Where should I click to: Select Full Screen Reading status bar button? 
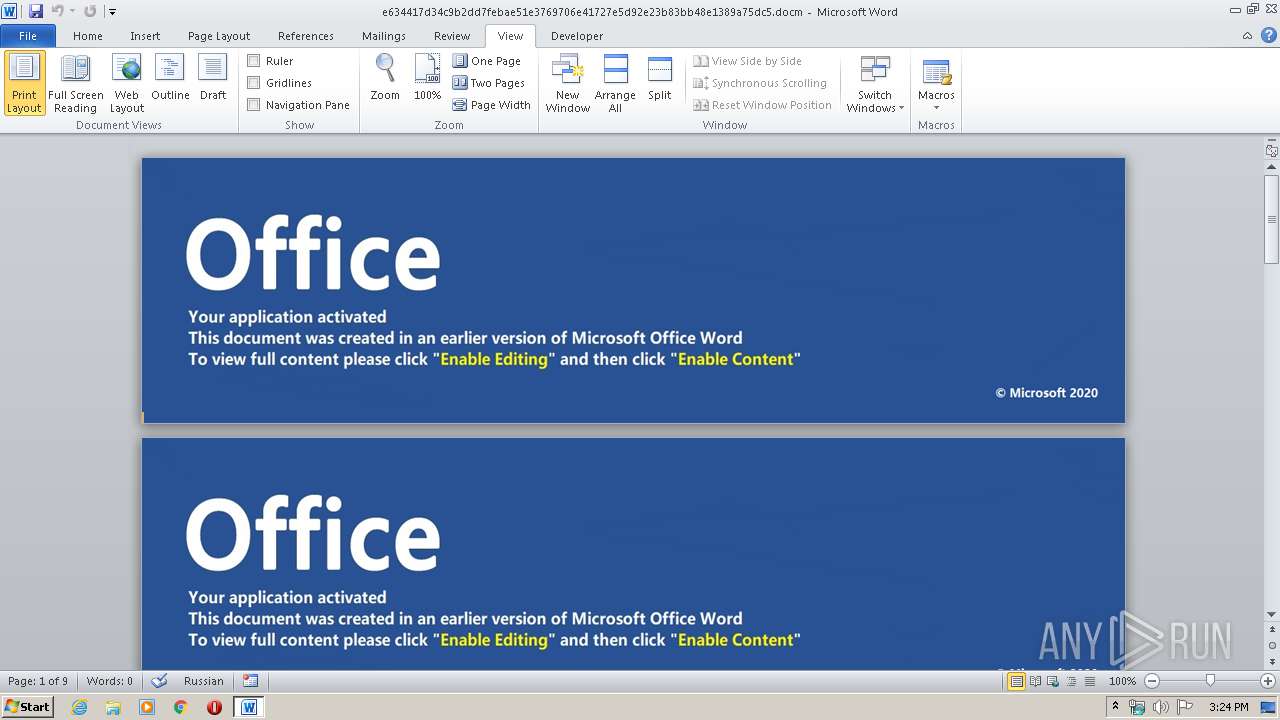coord(1035,681)
